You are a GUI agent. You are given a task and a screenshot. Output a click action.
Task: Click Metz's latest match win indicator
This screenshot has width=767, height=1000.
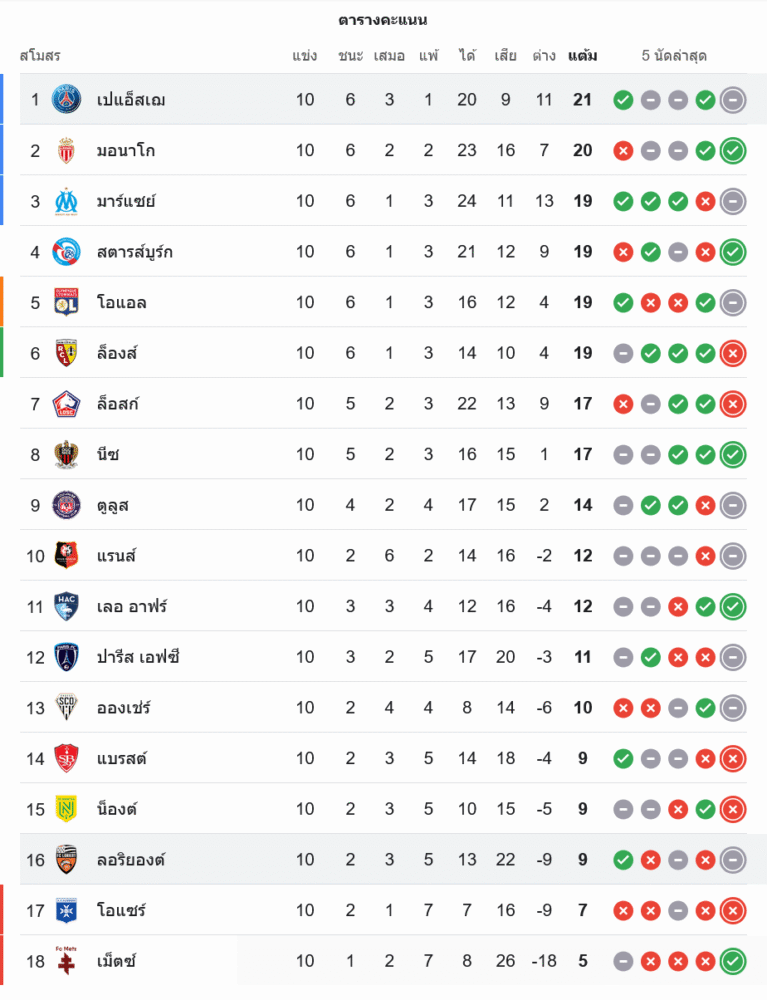[x=733, y=961]
